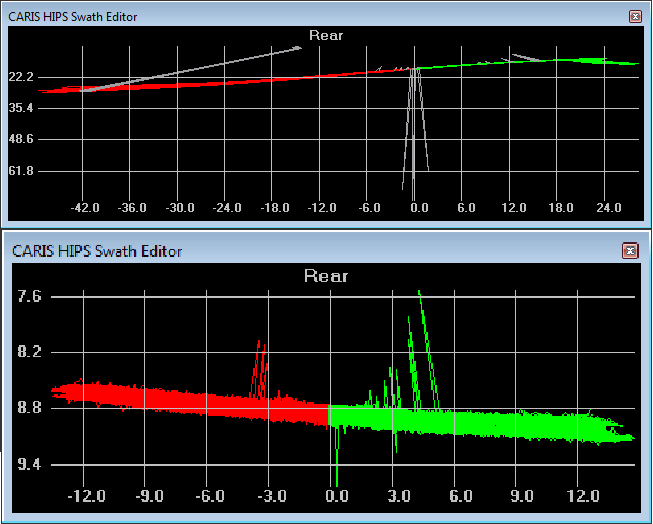Select the 'Rear' view label in the upper window
This screenshot has width=653, height=524.
(326, 35)
